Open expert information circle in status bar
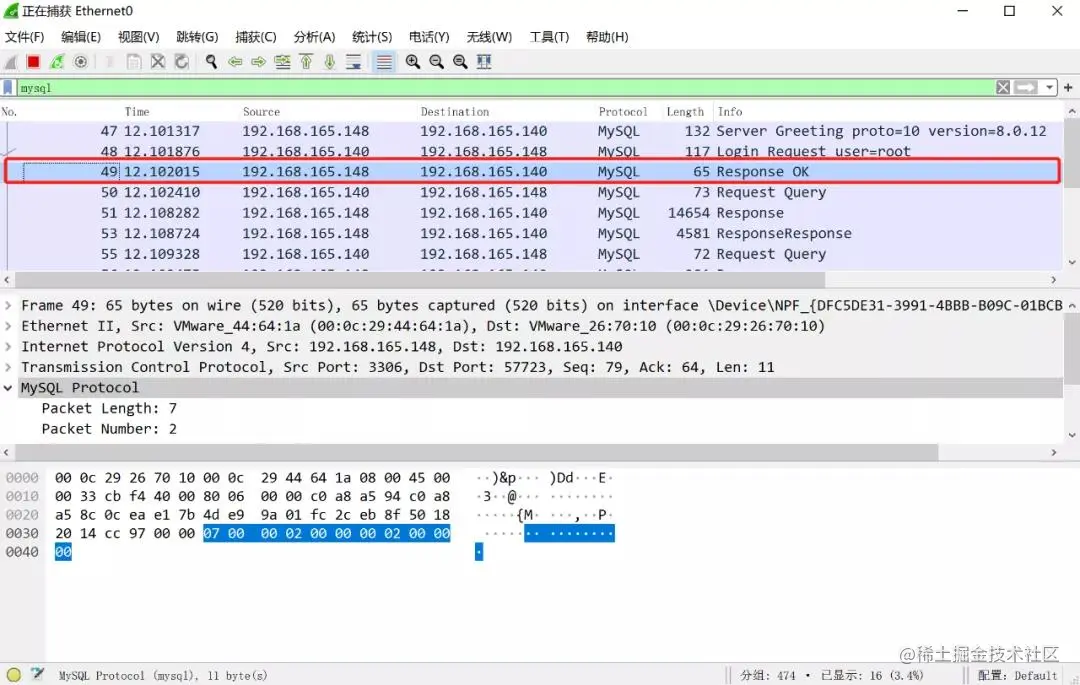 [14, 675]
